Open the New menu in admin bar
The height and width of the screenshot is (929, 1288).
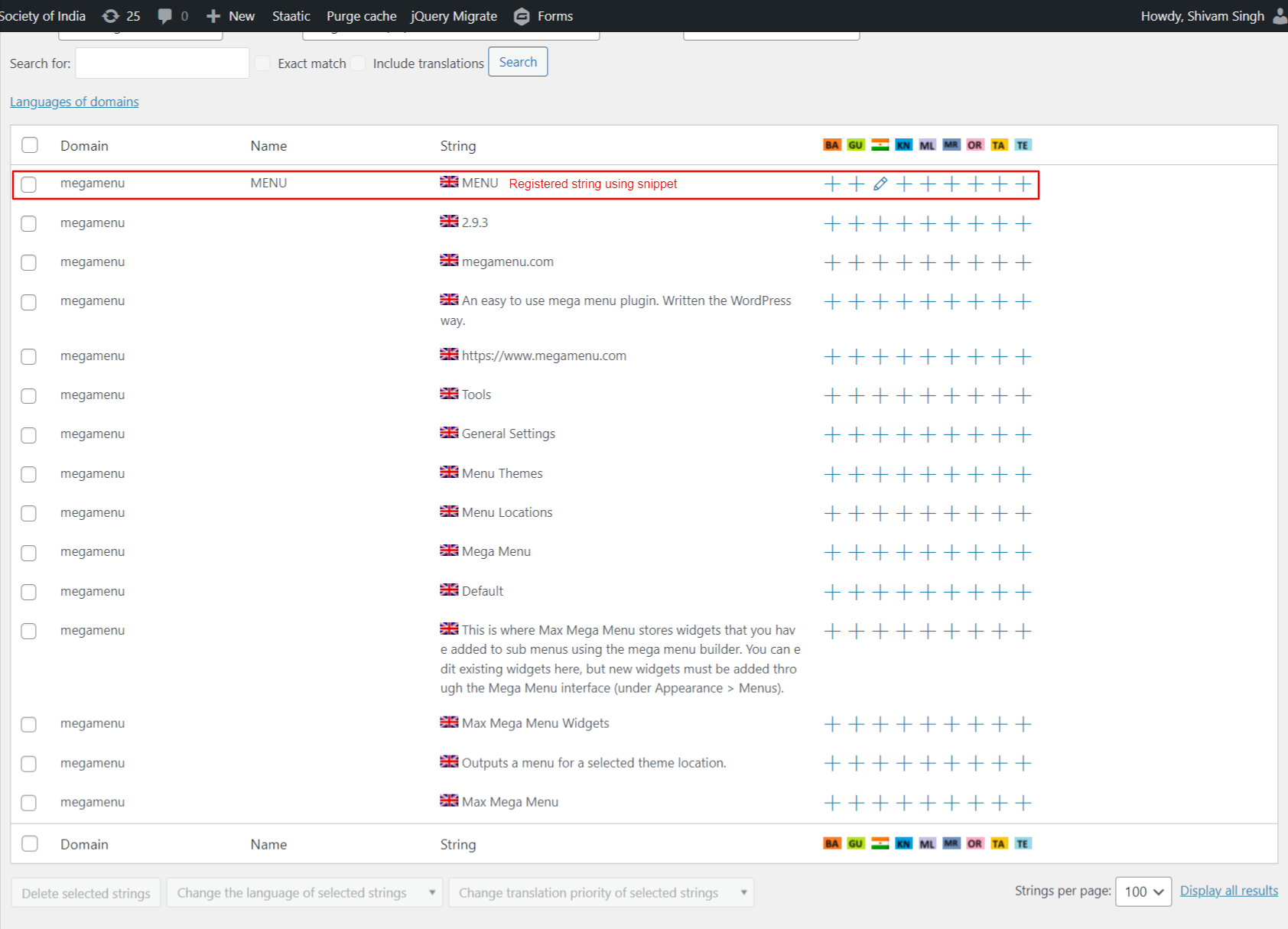231,16
